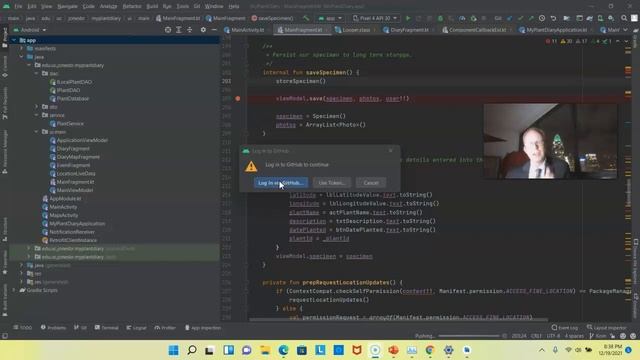
Task: Open the App Inspection tool window
Action: [203, 327]
